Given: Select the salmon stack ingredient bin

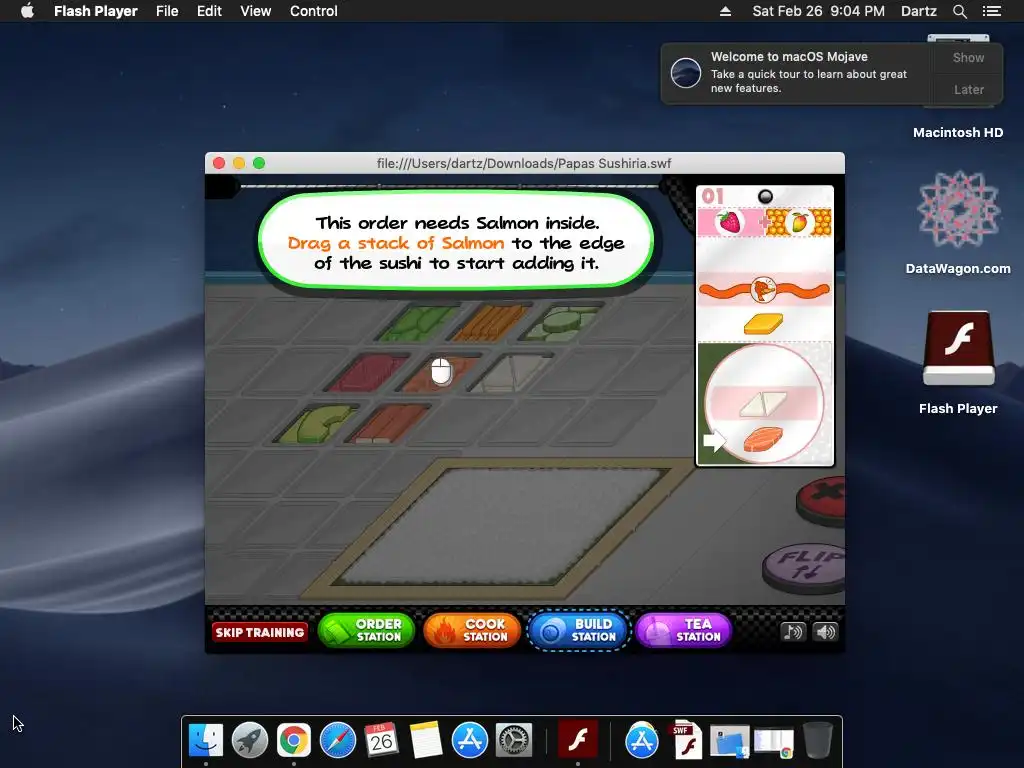Looking at the screenshot, I should pyautogui.click(x=440, y=373).
